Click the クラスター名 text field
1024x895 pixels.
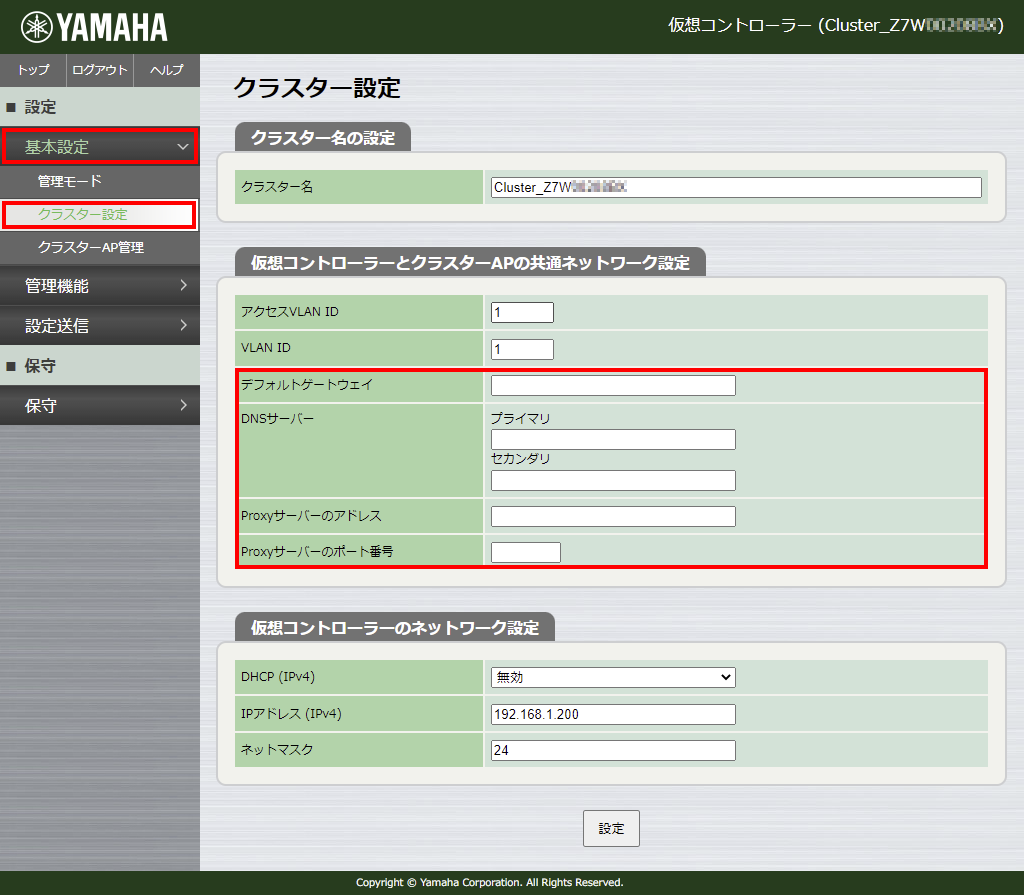(736, 188)
